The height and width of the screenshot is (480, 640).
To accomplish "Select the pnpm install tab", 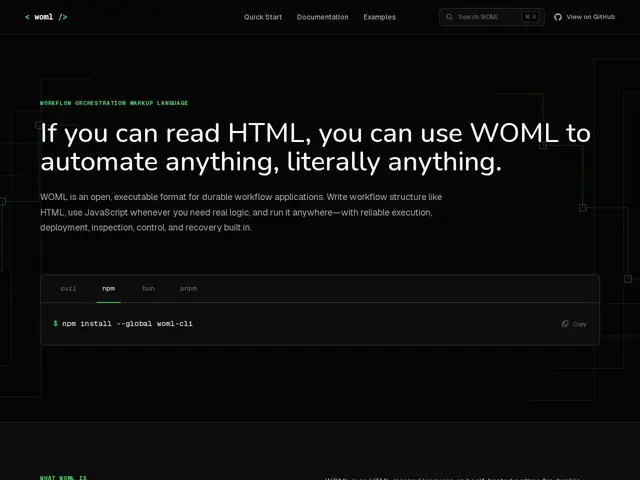I will (x=188, y=289).
